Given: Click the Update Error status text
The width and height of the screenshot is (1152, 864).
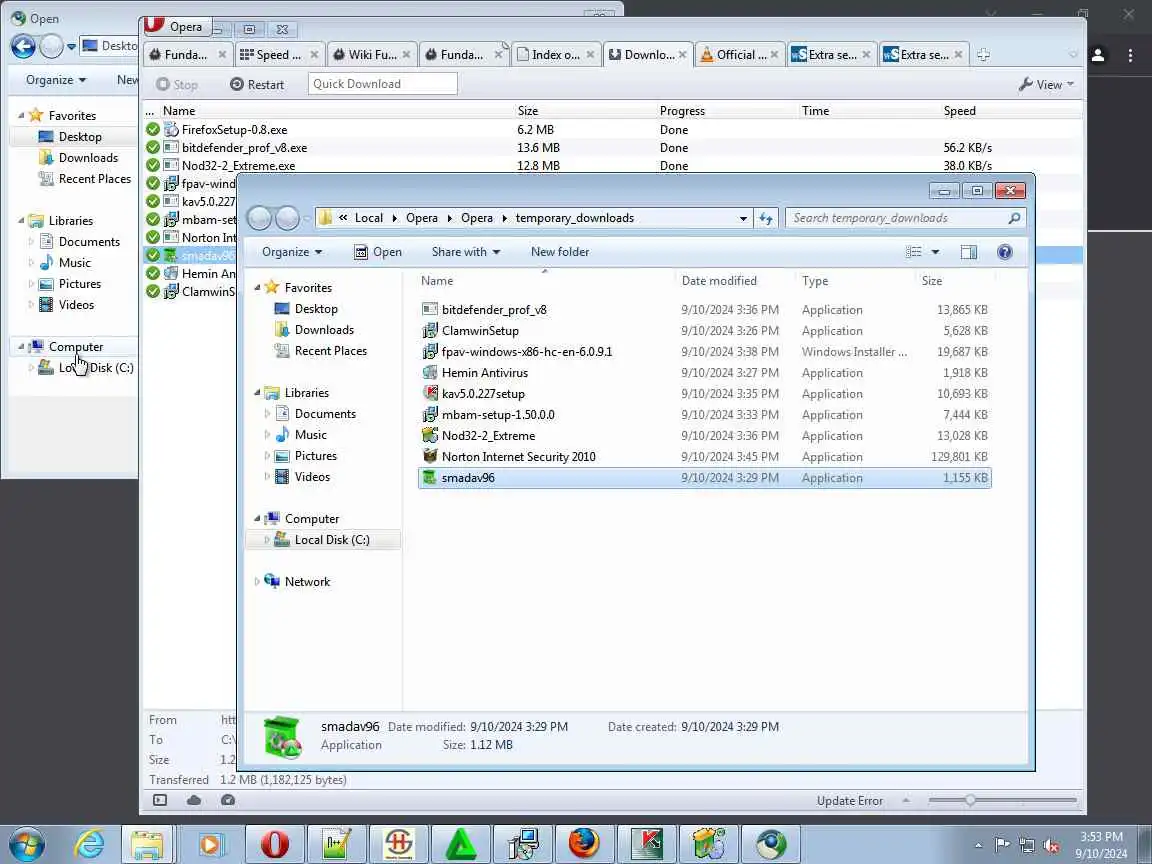Looking at the screenshot, I should (850, 801).
